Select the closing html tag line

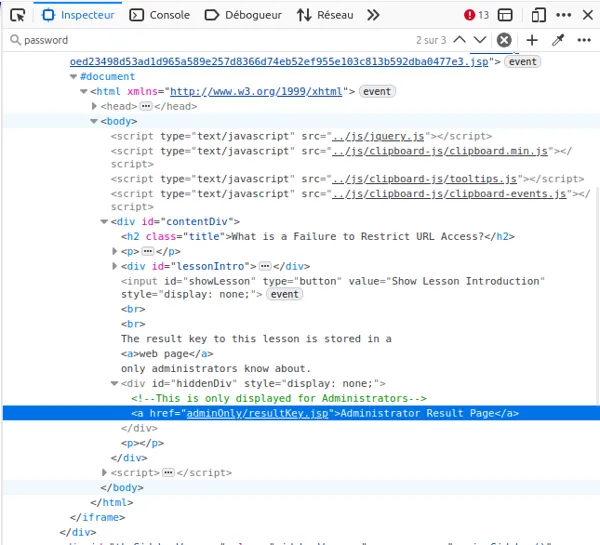point(112,503)
